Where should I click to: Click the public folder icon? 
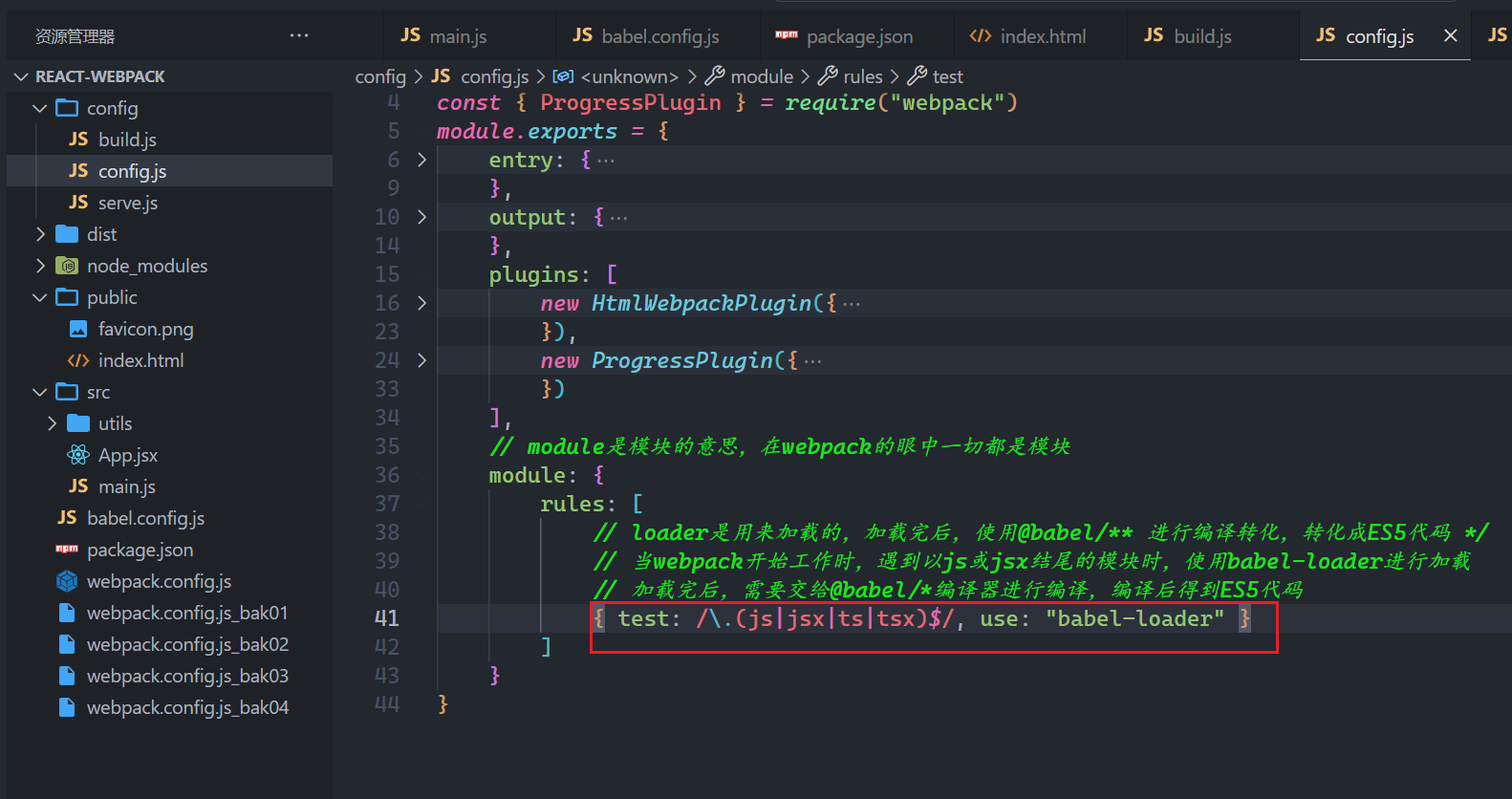point(67,297)
